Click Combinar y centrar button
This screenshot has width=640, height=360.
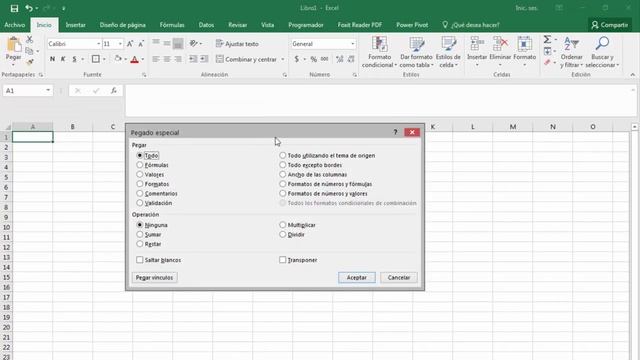(x=247, y=59)
